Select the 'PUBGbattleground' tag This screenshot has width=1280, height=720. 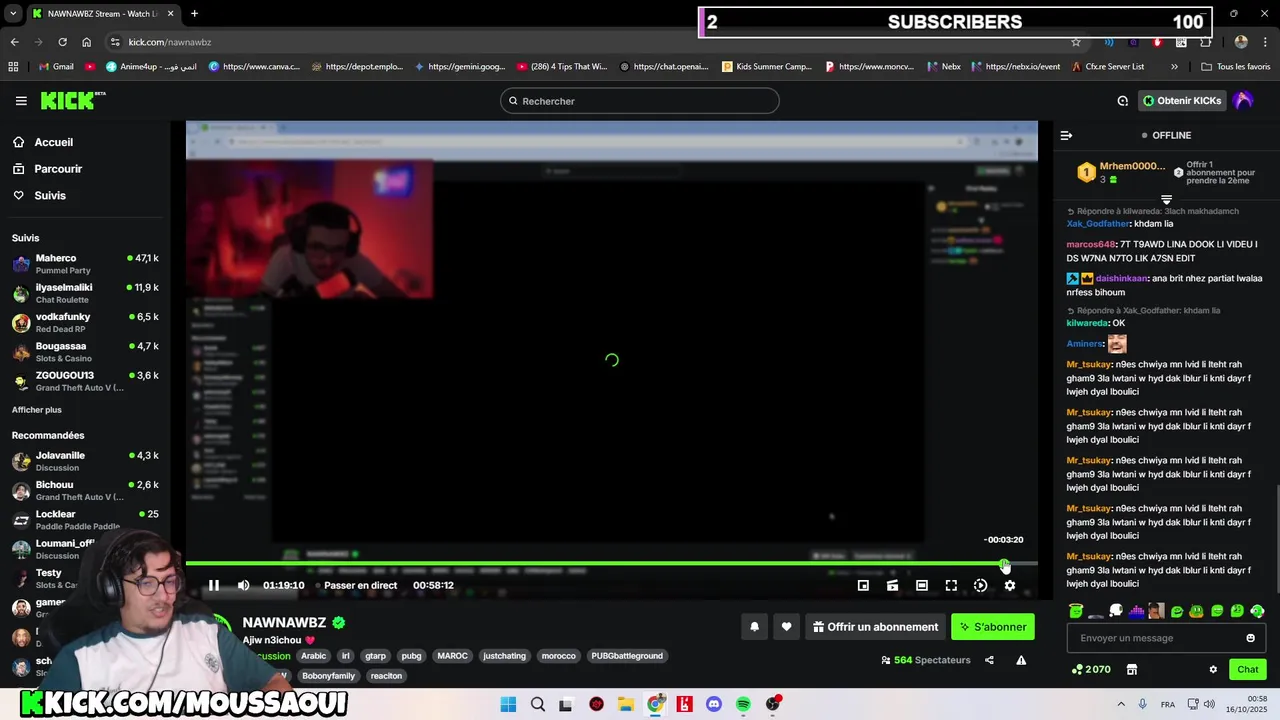pos(627,656)
